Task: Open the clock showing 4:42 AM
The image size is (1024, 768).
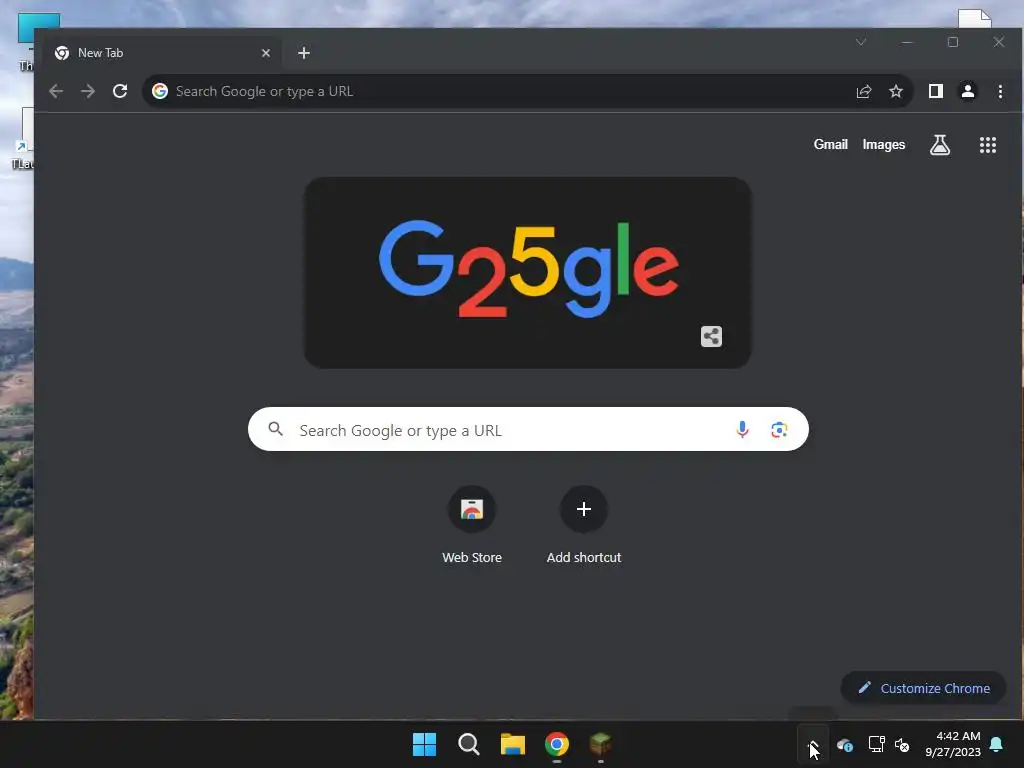Action: pyautogui.click(x=953, y=744)
